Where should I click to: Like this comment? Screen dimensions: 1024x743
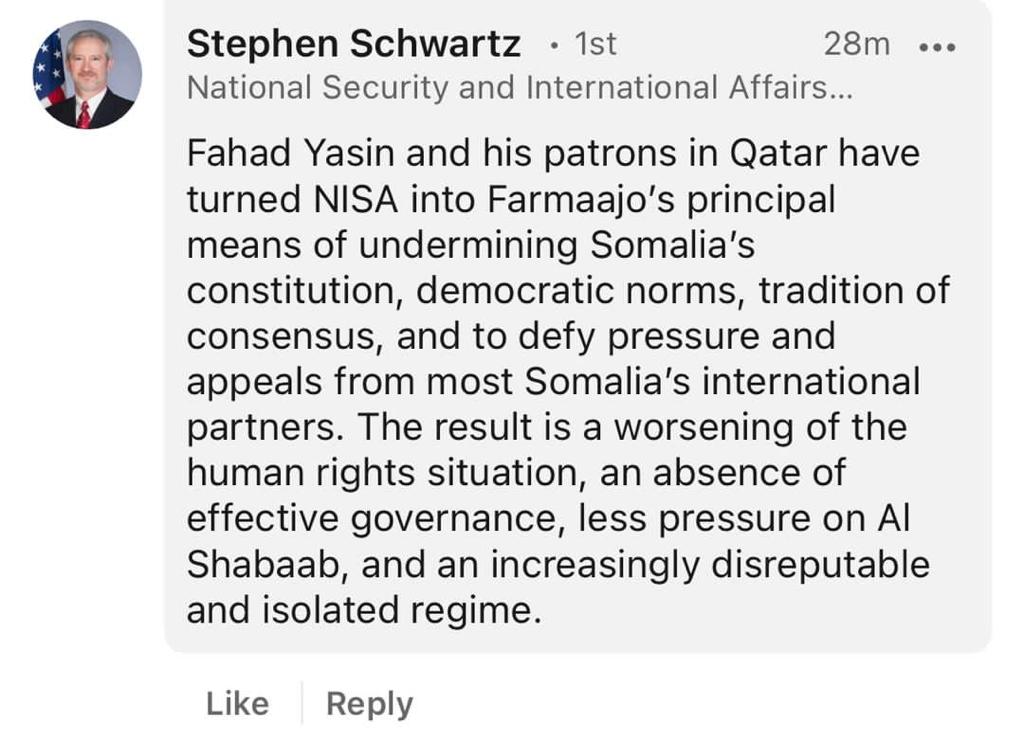[x=237, y=703]
